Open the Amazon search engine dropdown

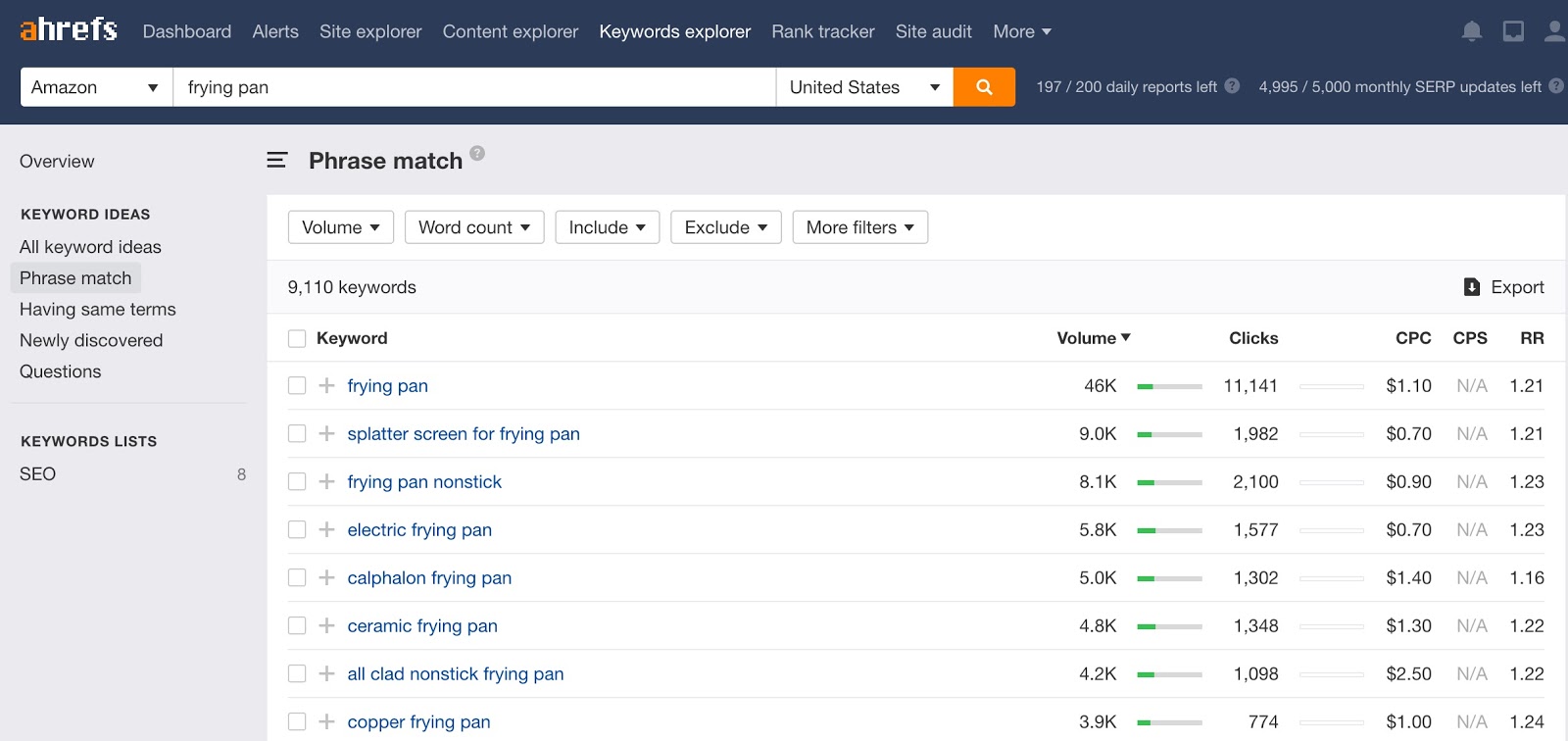click(x=96, y=87)
